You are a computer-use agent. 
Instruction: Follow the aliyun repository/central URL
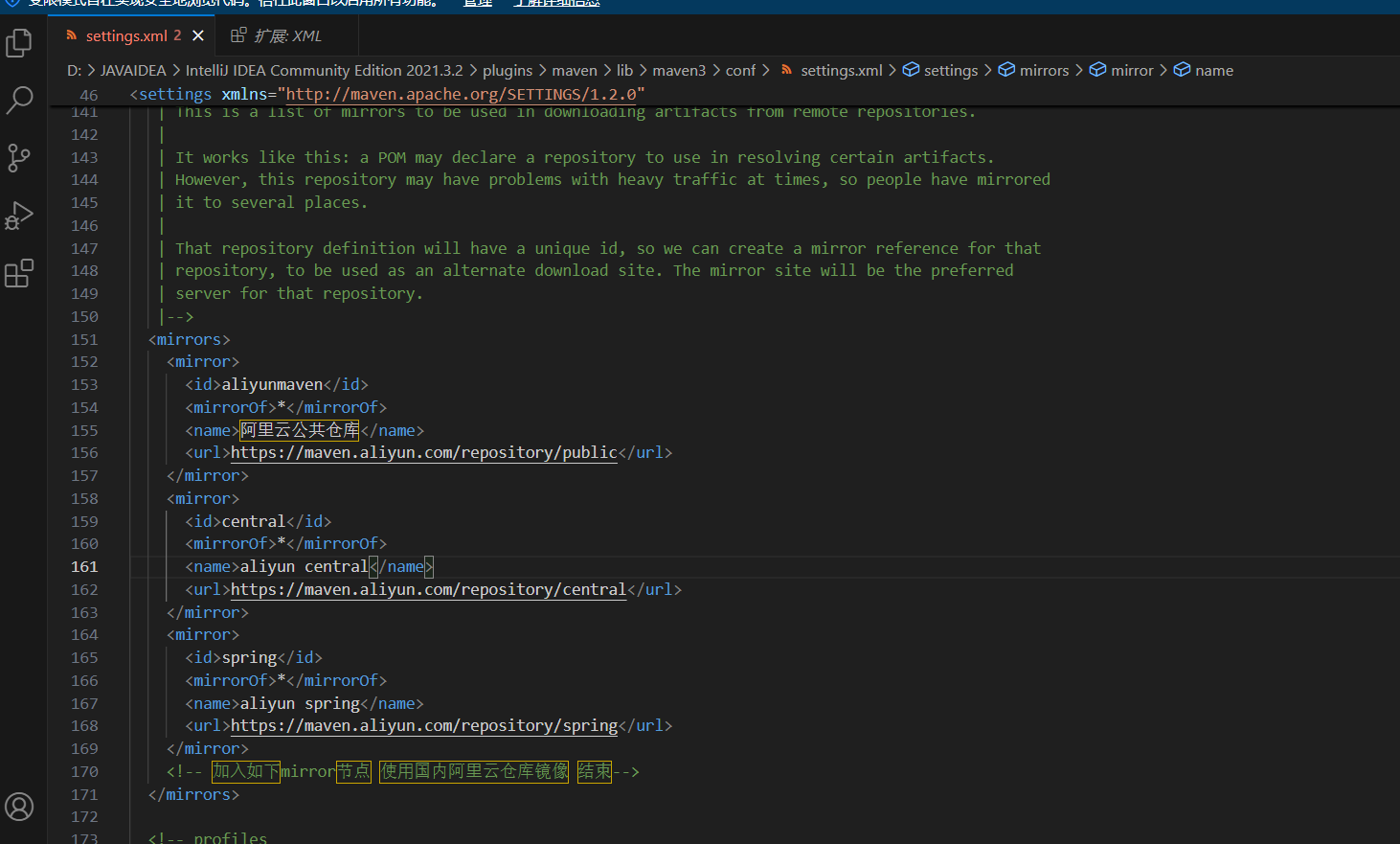click(x=429, y=589)
